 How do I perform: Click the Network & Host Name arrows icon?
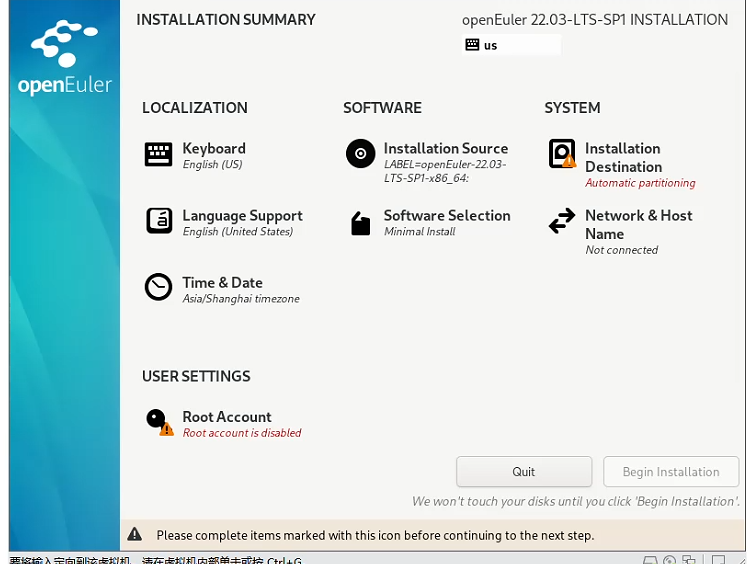tap(562, 220)
